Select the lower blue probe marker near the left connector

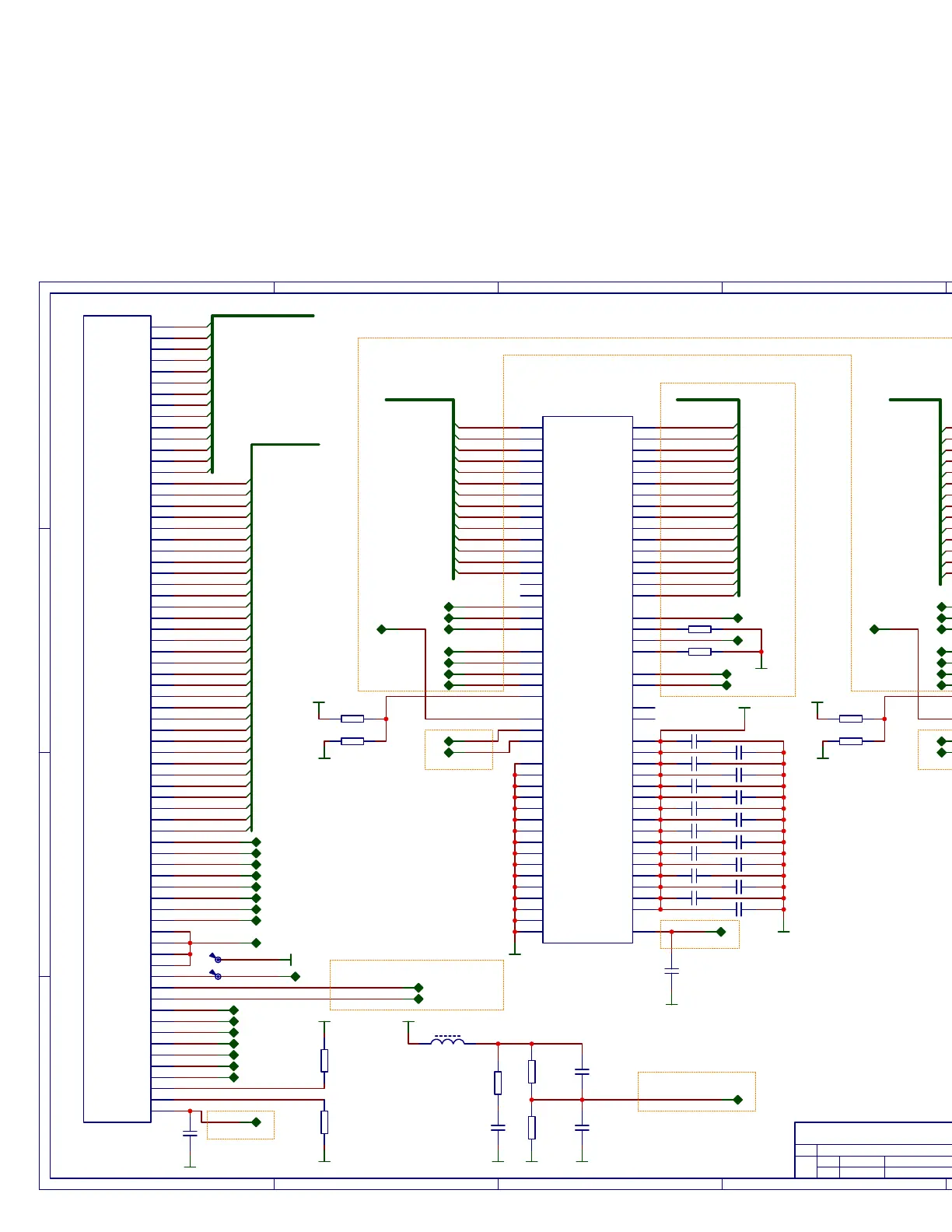215,974
